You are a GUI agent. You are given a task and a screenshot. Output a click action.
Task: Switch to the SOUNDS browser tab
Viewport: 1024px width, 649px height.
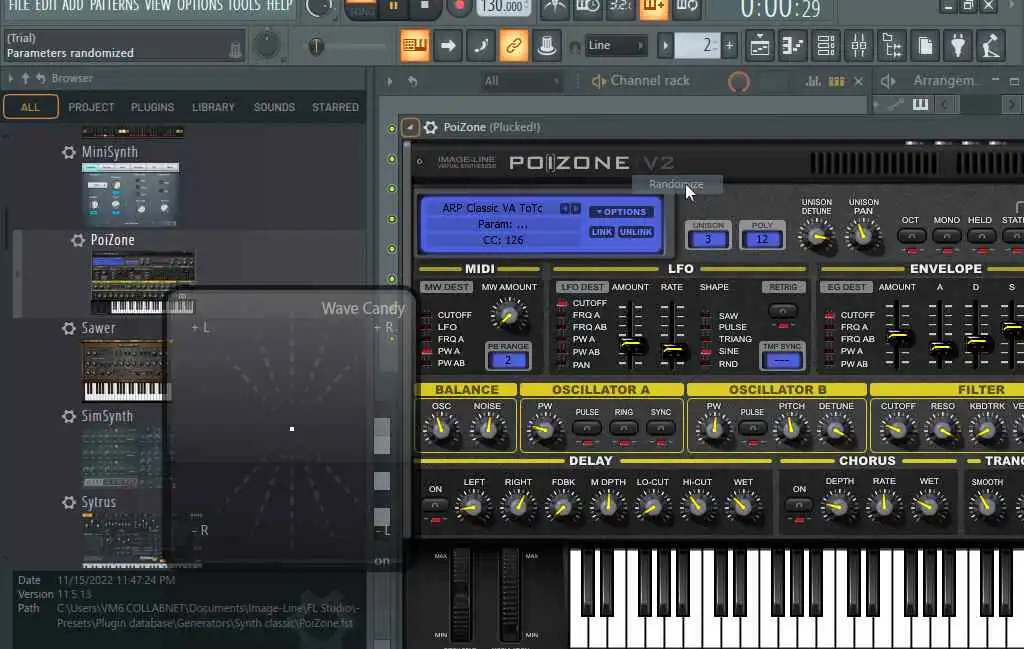pos(274,107)
